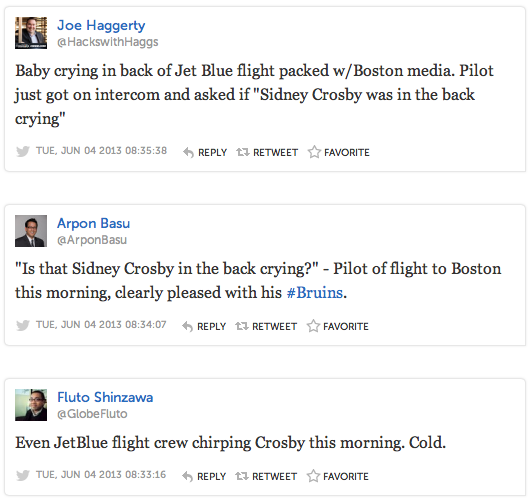Viewport: 531px width, 501px height.
Task: Click the reply arrow icon under Arpon Basu's tweet
Action: point(187,327)
